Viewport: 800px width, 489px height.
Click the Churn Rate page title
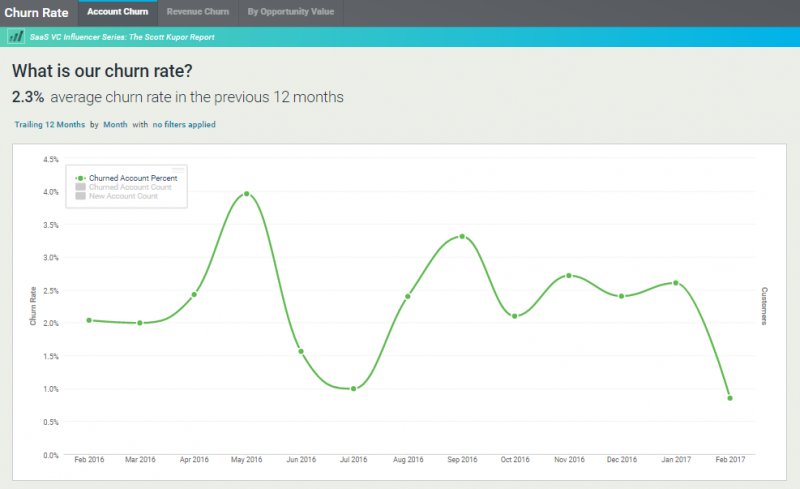(36, 13)
